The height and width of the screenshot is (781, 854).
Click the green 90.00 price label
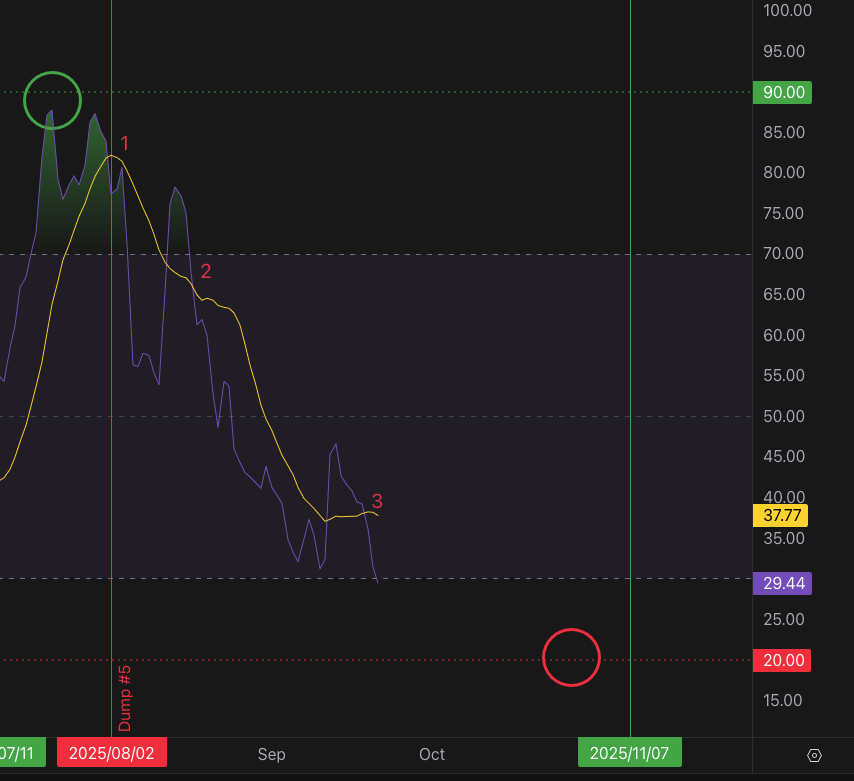782,92
